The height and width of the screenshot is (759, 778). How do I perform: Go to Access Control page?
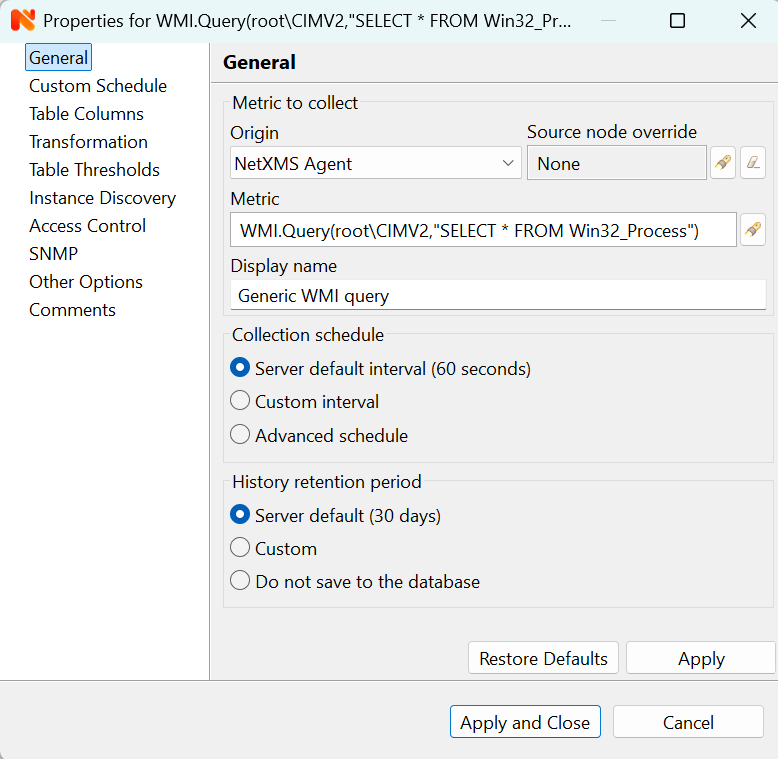click(87, 226)
